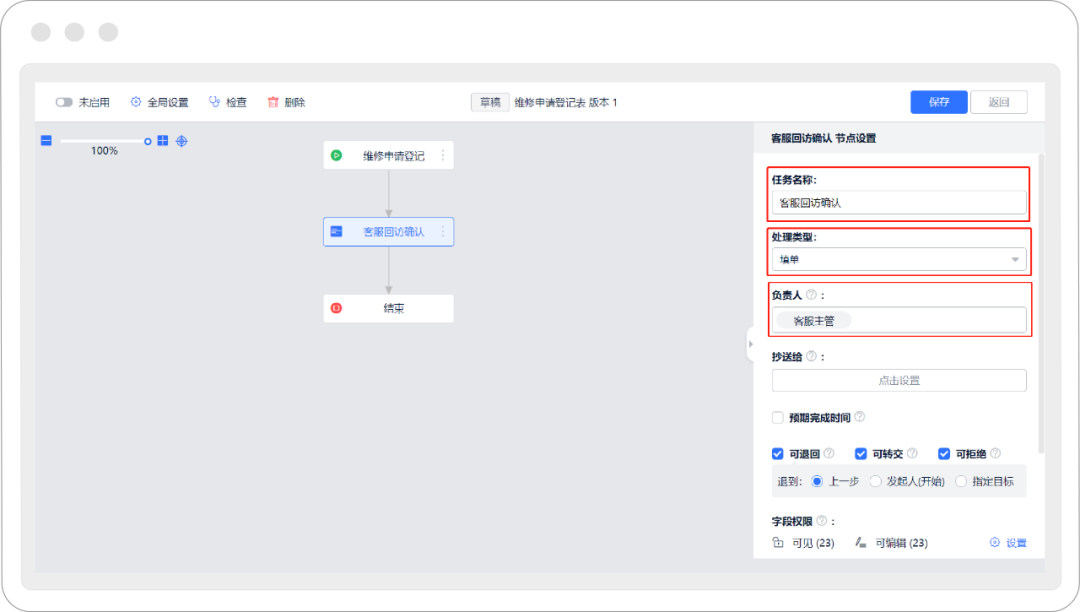Click the 删除 trash icon
This screenshot has width=1080, height=612.
tap(272, 102)
